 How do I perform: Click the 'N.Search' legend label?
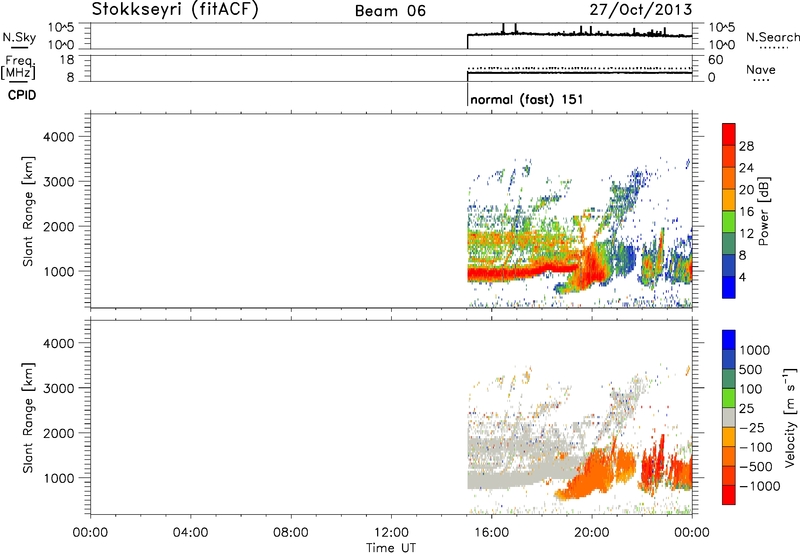pyautogui.click(x=772, y=37)
